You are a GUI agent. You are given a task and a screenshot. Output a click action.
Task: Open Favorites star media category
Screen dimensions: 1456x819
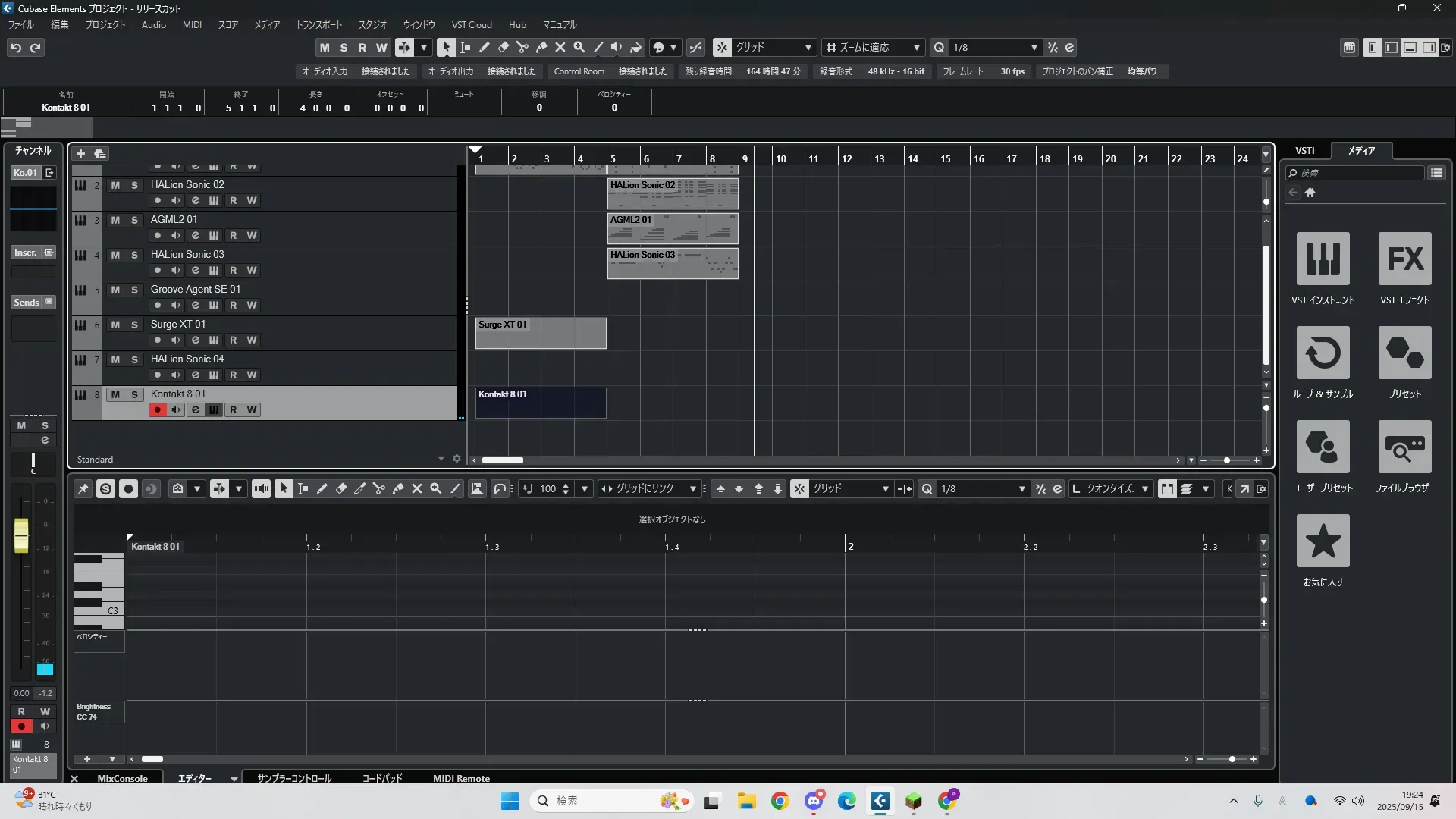pyautogui.click(x=1323, y=541)
